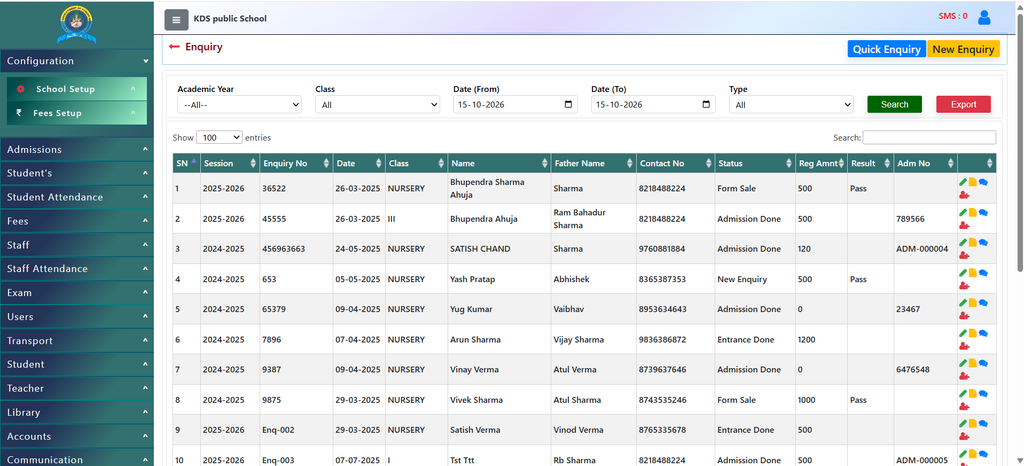Open the Staff Attendance menu
This screenshot has height=466, width=1024.
(76, 269)
